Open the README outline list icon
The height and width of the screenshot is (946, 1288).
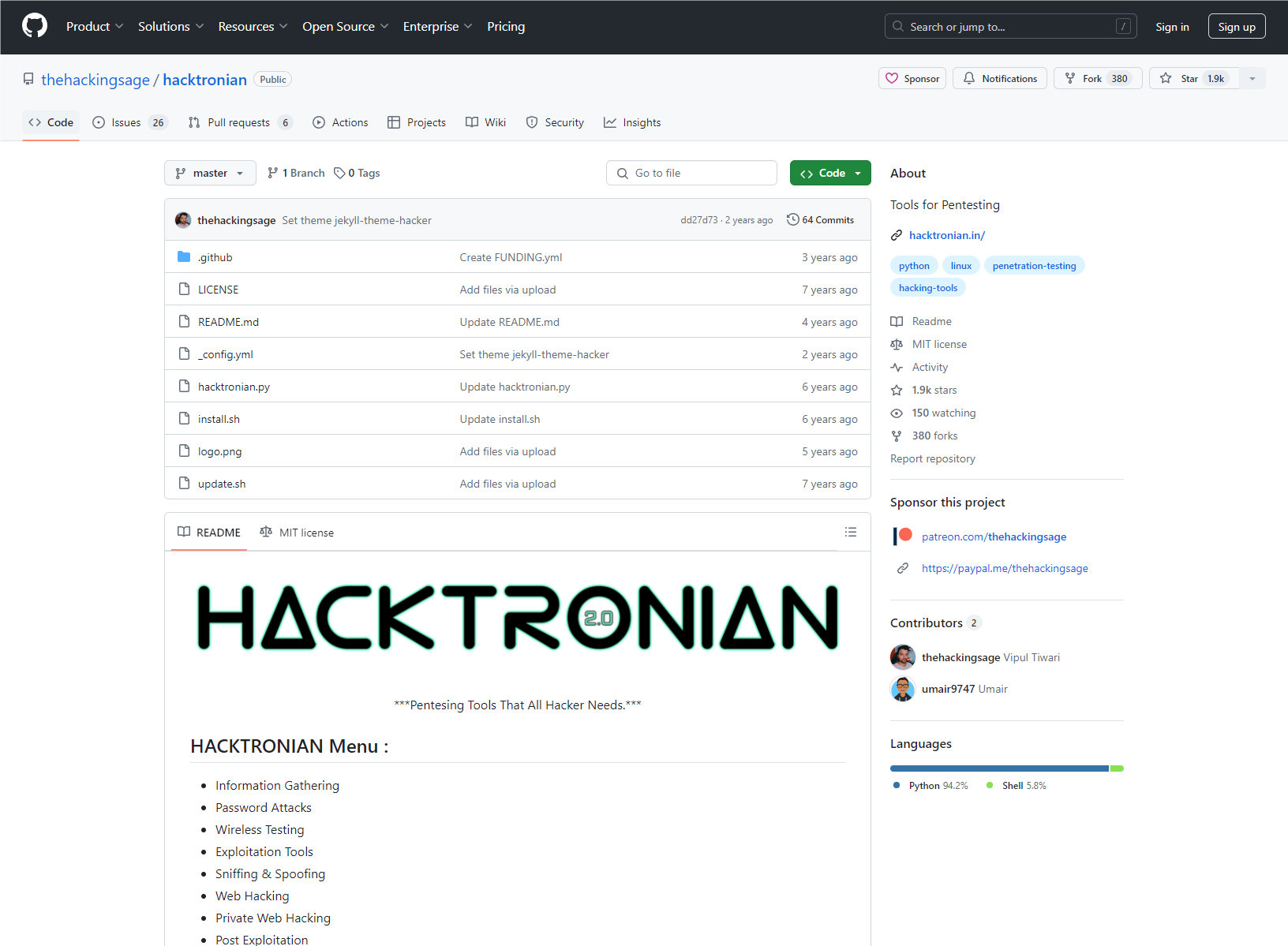pyautogui.click(x=851, y=532)
